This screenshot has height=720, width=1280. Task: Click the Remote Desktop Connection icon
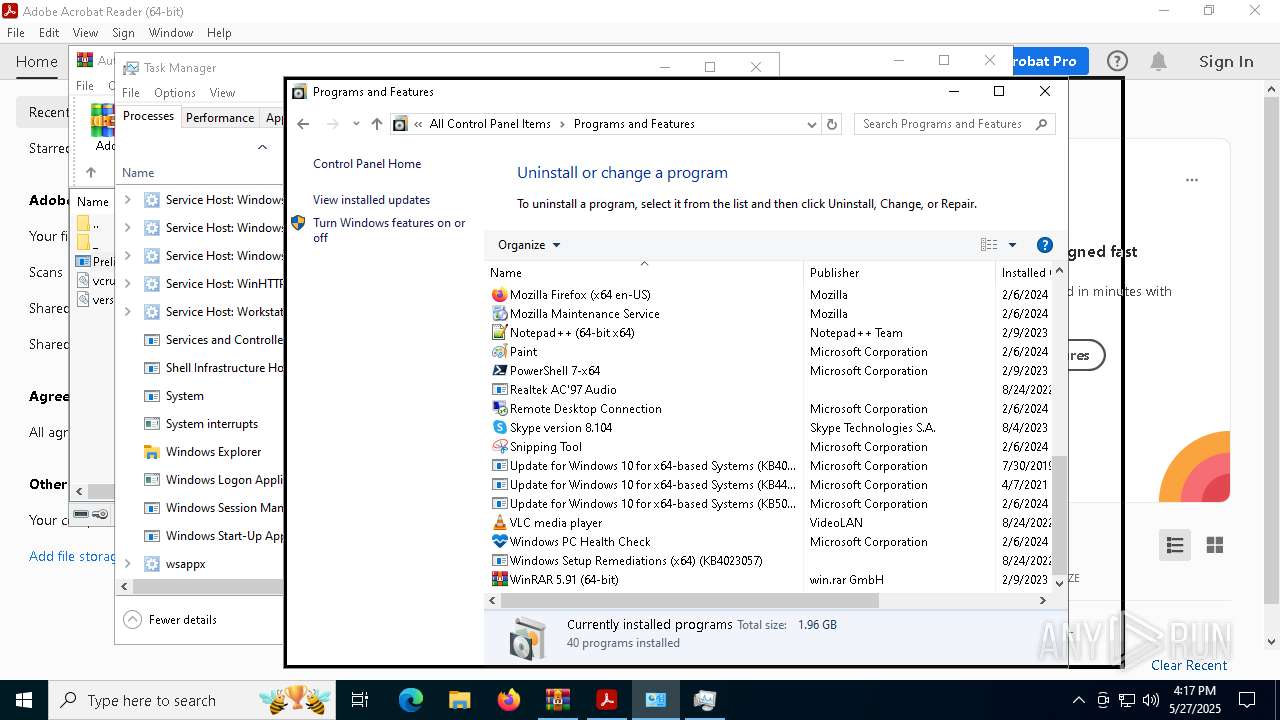click(500, 409)
